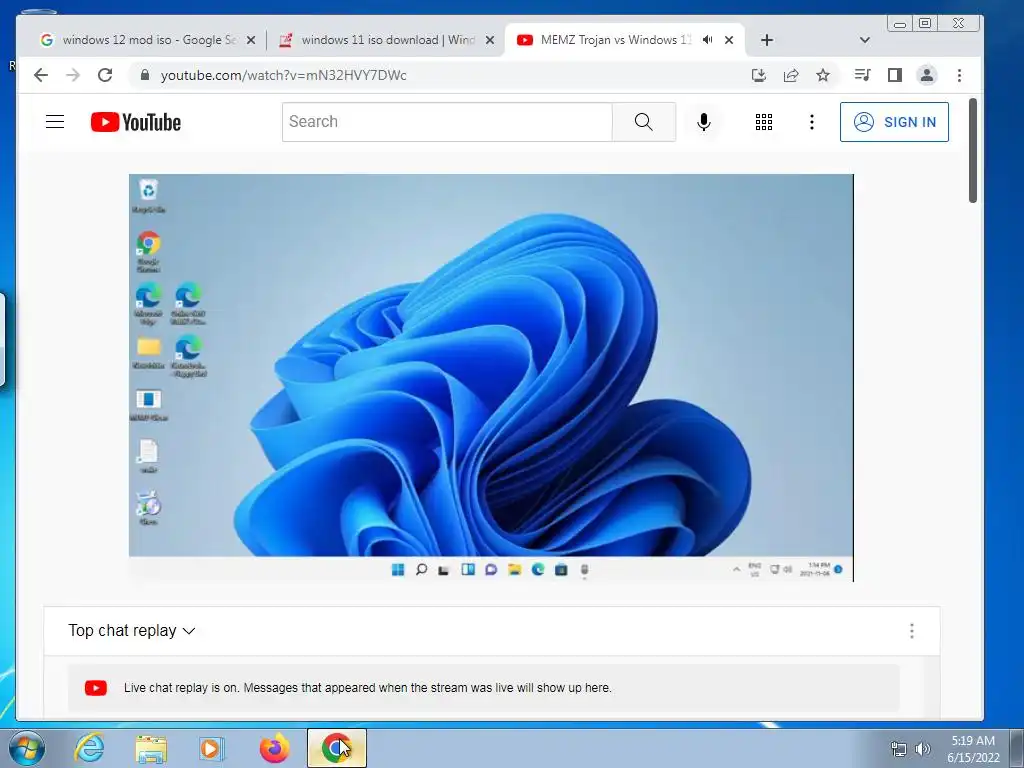
Task: Open the volume speaker in system tray
Action: [922, 749]
